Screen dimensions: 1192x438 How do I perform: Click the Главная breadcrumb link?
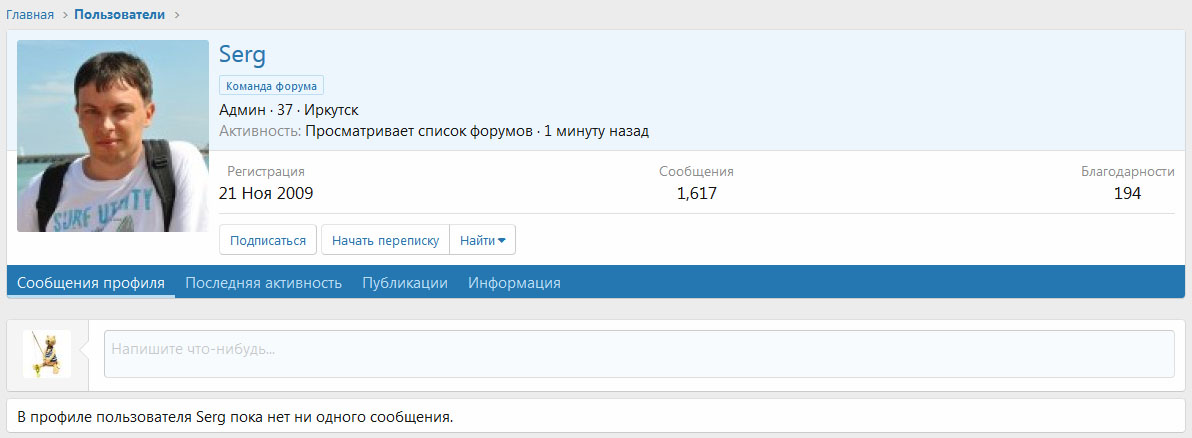coord(30,15)
